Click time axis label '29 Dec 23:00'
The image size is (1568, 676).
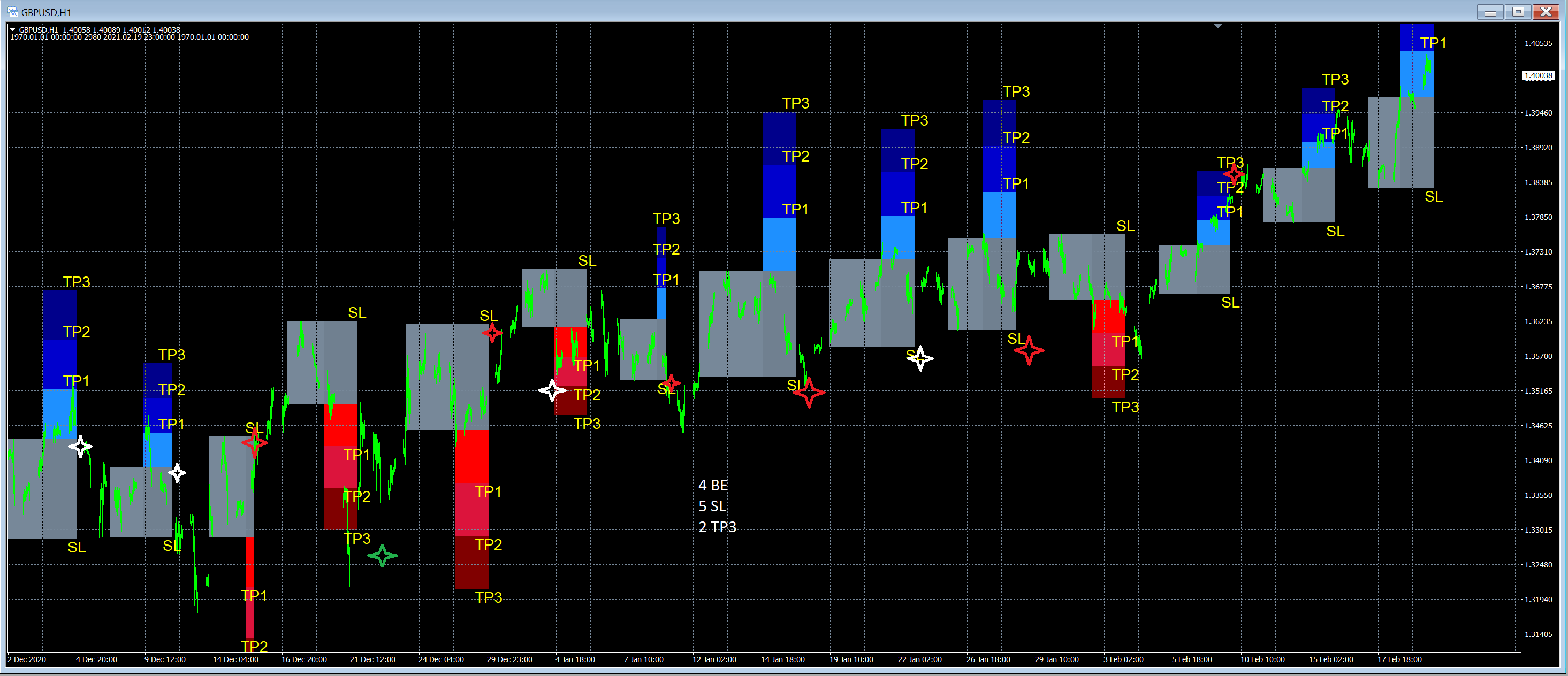[x=509, y=659]
